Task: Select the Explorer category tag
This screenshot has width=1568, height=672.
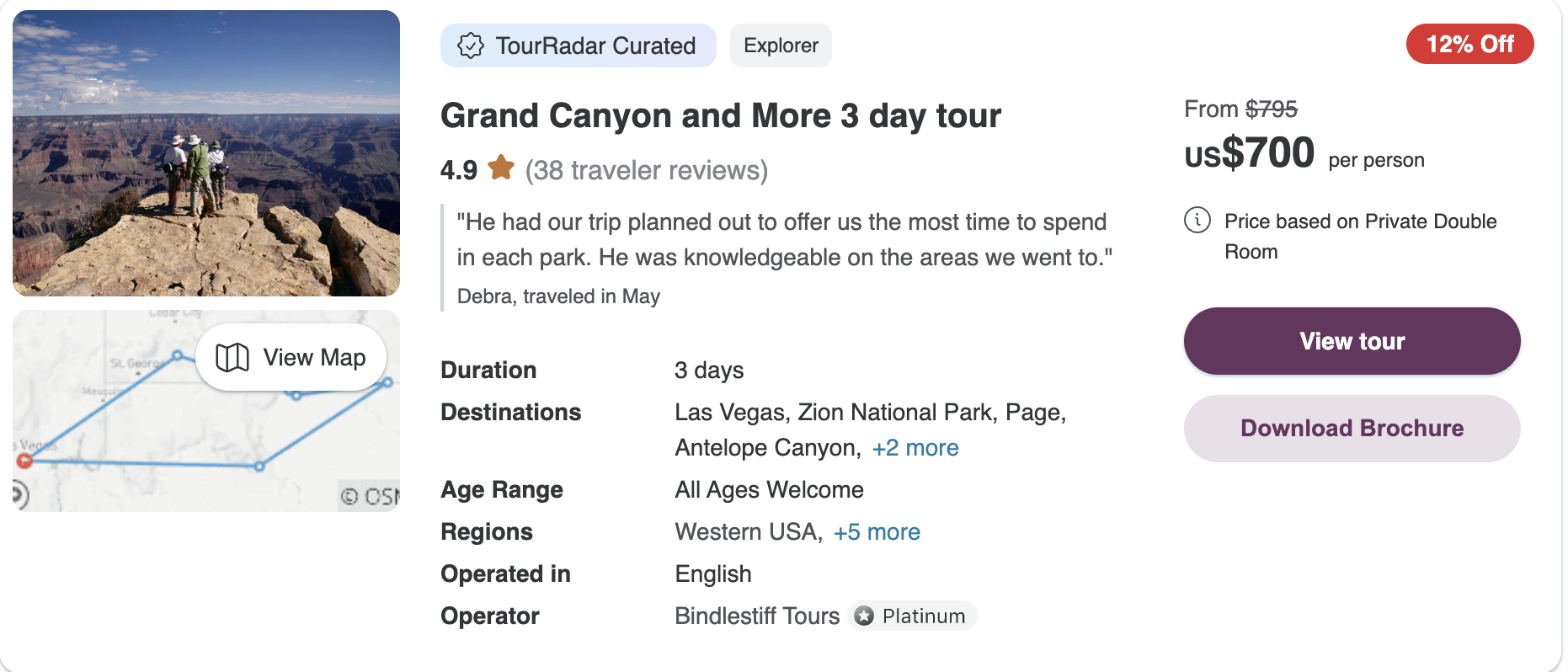Action: point(780,45)
